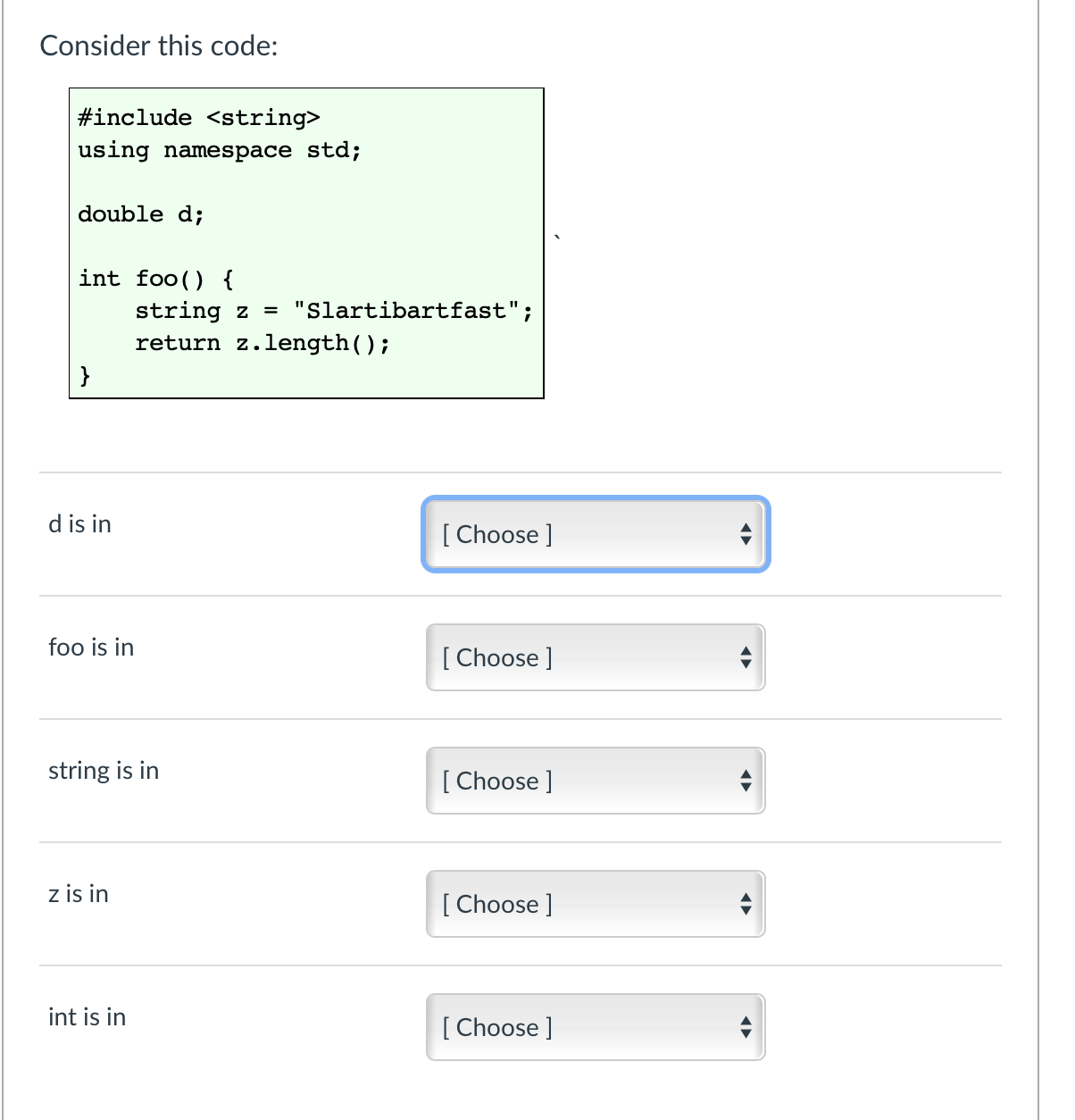
Task: Click the 'string is in' label text
Action: coord(104,770)
